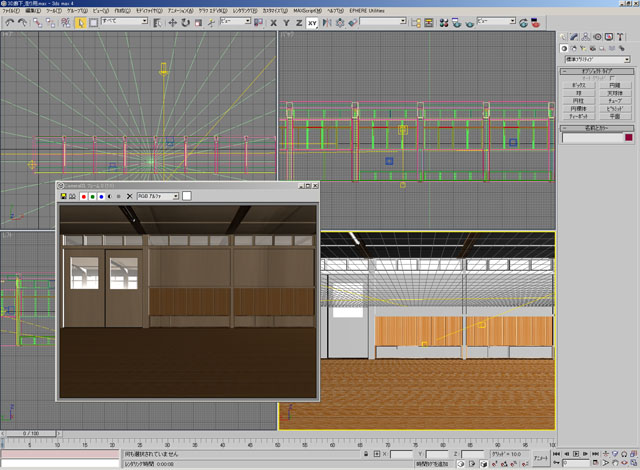Viewport: 640px width, 470px height.
Task: Click the Redo arrow in the main toolbar
Action: 22,23
